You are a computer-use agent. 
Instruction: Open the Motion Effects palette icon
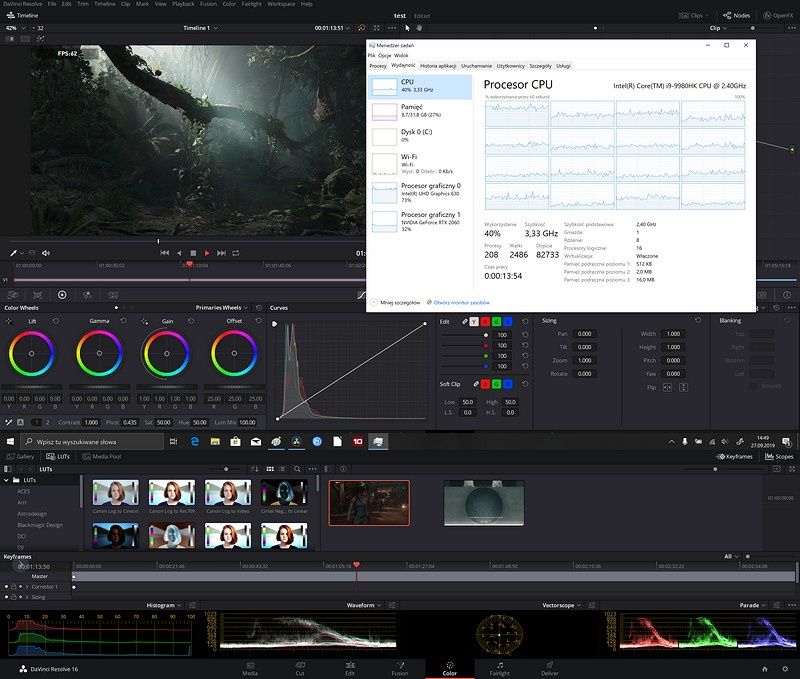[113, 295]
